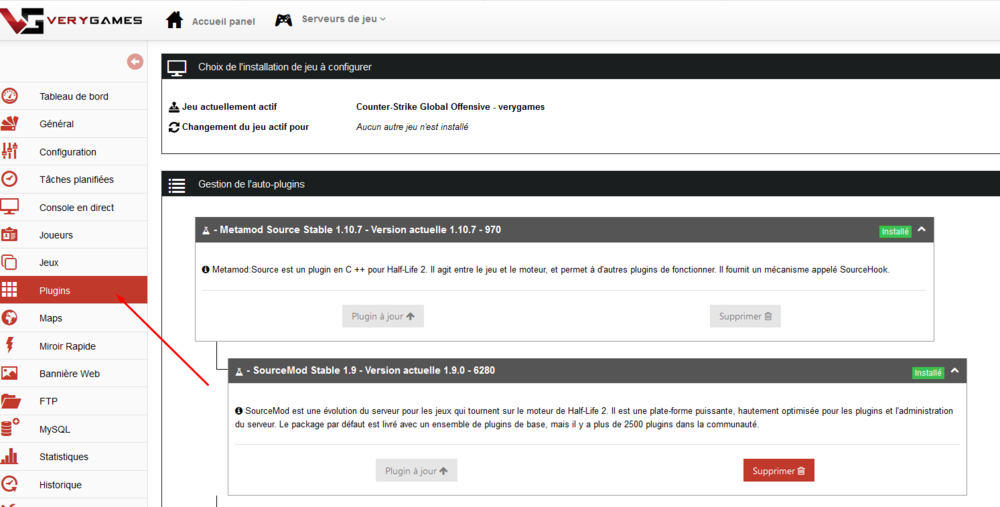The height and width of the screenshot is (507, 1000).
Task: Click SourceMod's Plugin à jour button
Action: pyautogui.click(x=416, y=471)
